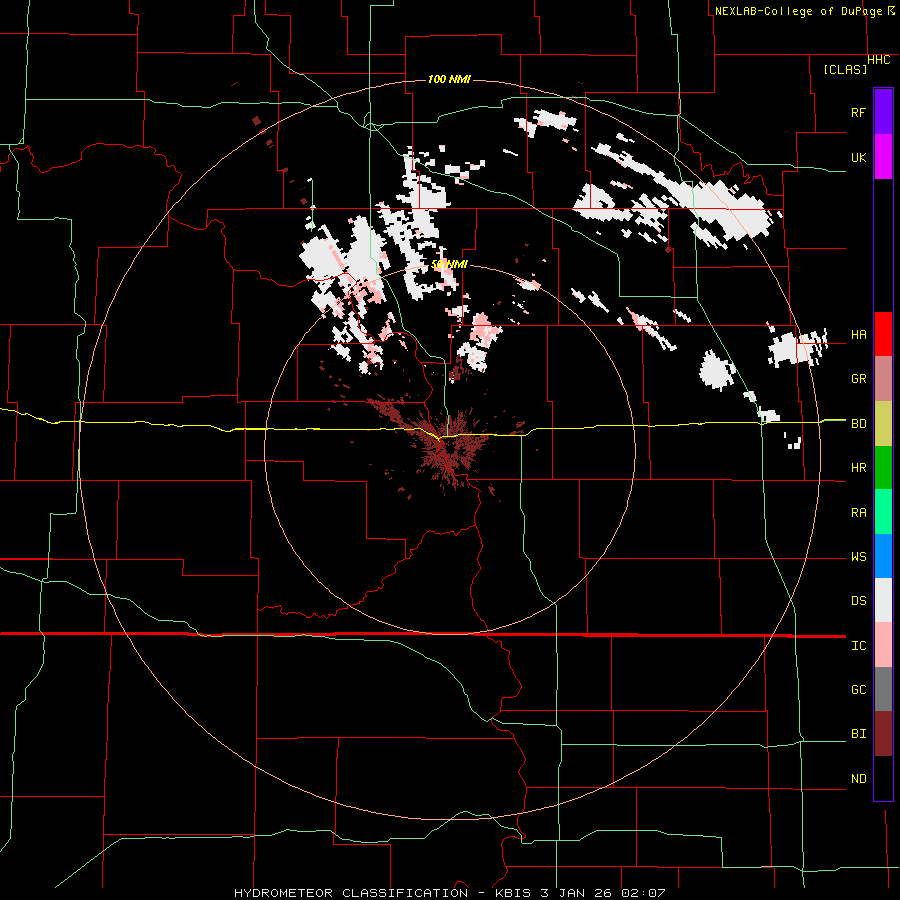Image resolution: width=900 pixels, height=900 pixels.
Task: Click the BD yellow legend swatch
Action: coord(883,424)
